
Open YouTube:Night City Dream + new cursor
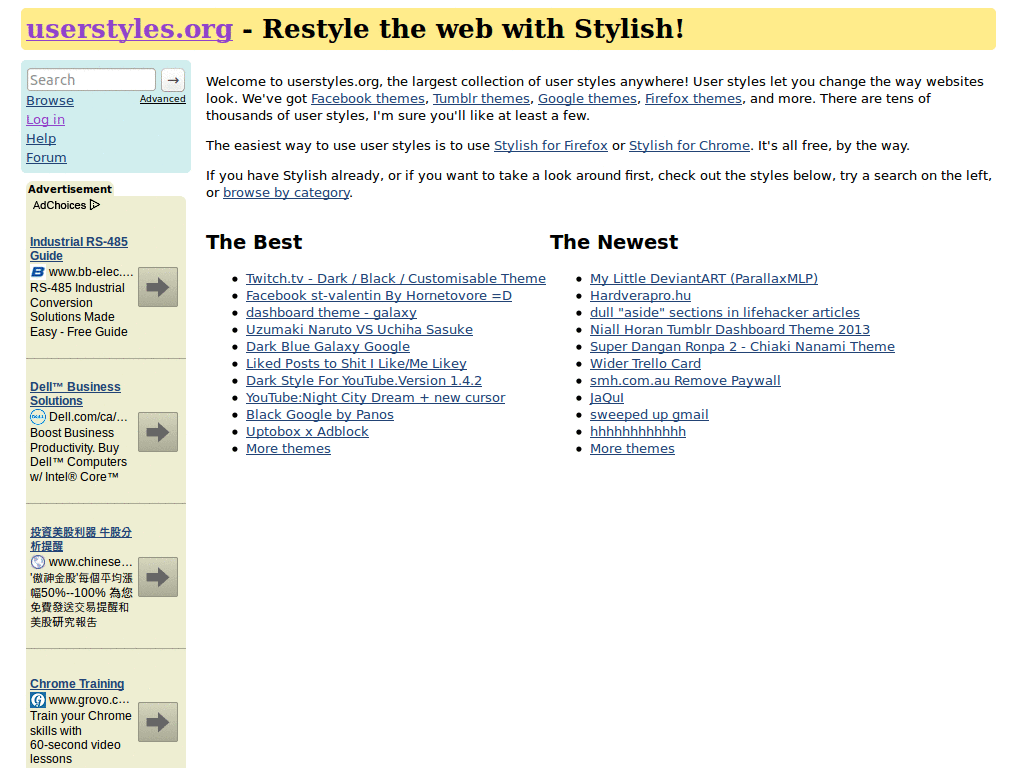tap(376, 398)
